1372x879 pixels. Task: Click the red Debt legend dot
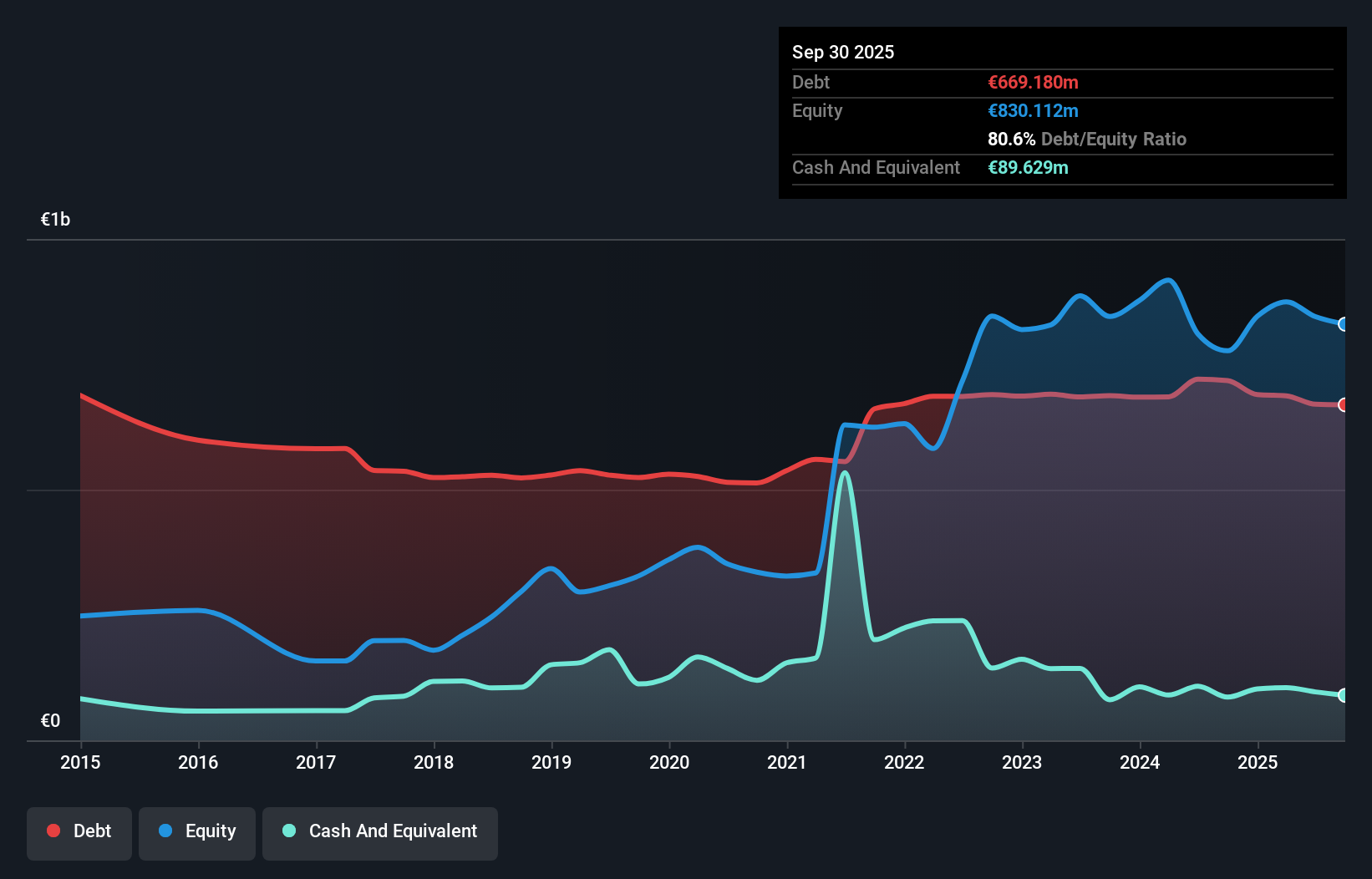pyautogui.click(x=53, y=831)
